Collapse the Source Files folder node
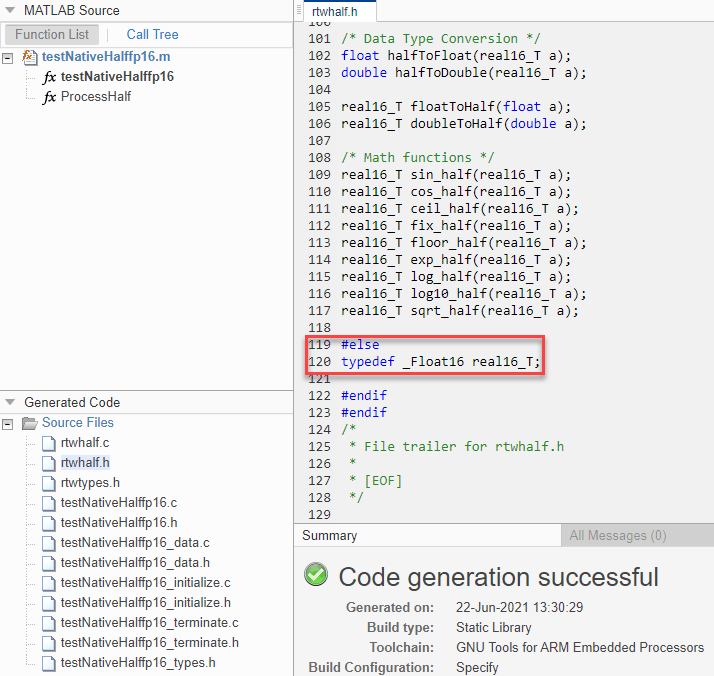714x676 pixels. pyautogui.click(x=7, y=424)
